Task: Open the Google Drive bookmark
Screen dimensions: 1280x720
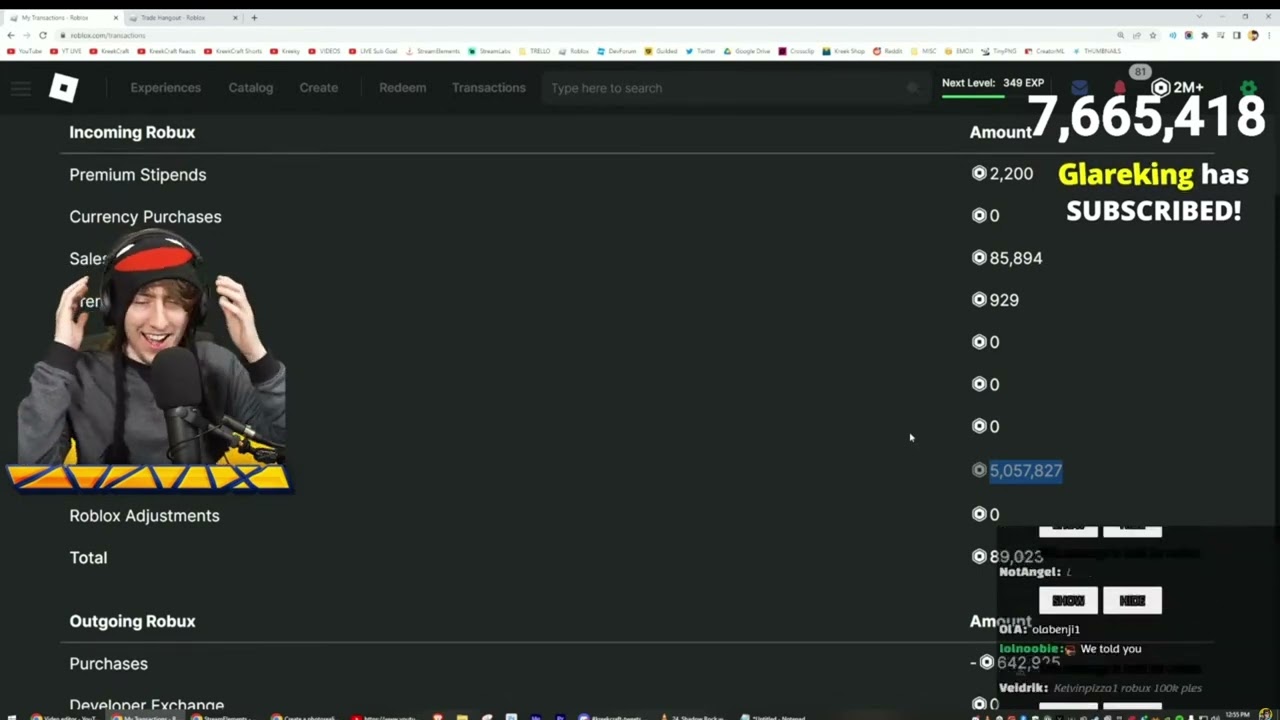Action: 747,51
